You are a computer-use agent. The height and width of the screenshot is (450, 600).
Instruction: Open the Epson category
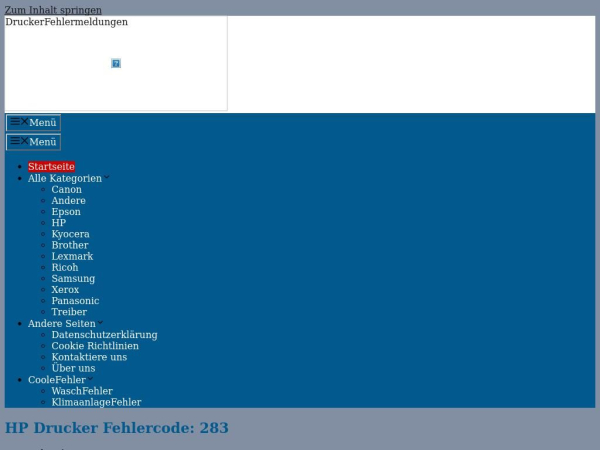pos(66,212)
